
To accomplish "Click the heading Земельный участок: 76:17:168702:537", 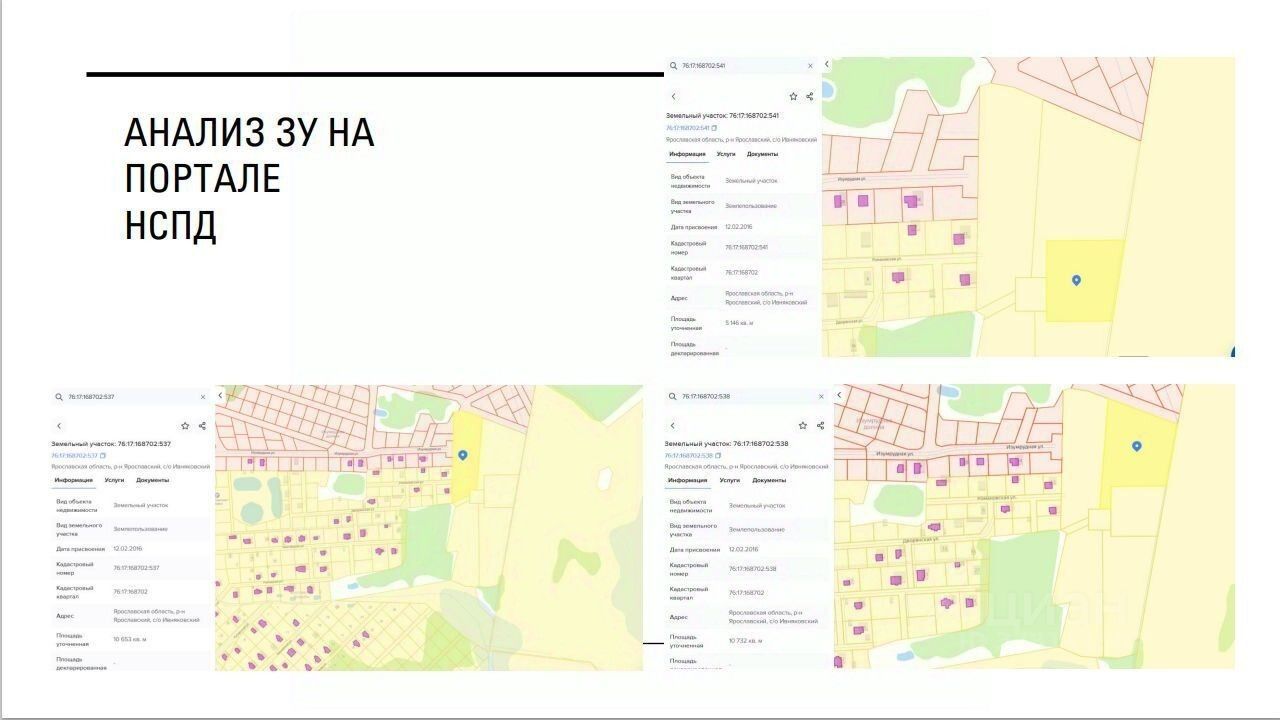I will click(x=111, y=444).
